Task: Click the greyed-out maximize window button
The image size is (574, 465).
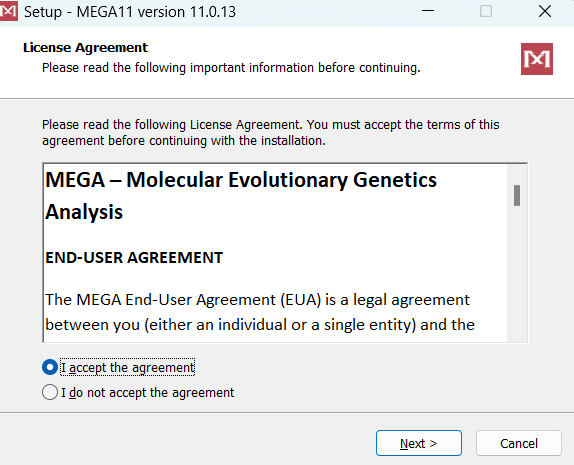Action: [486, 11]
